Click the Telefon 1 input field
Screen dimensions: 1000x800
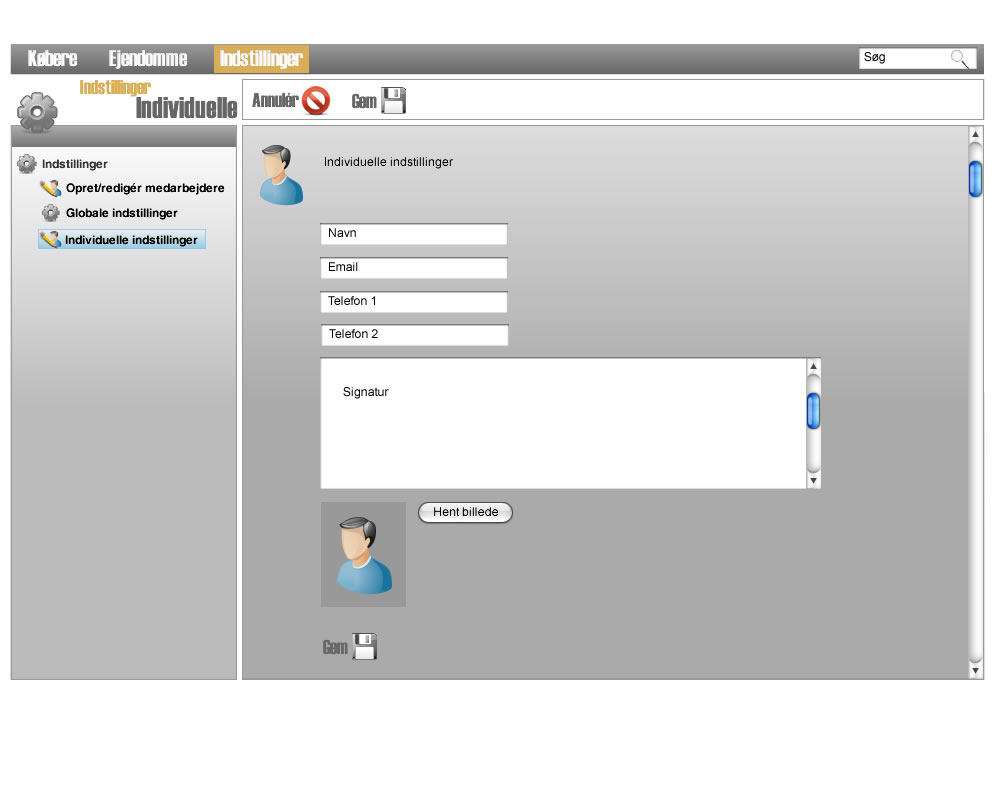point(414,302)
